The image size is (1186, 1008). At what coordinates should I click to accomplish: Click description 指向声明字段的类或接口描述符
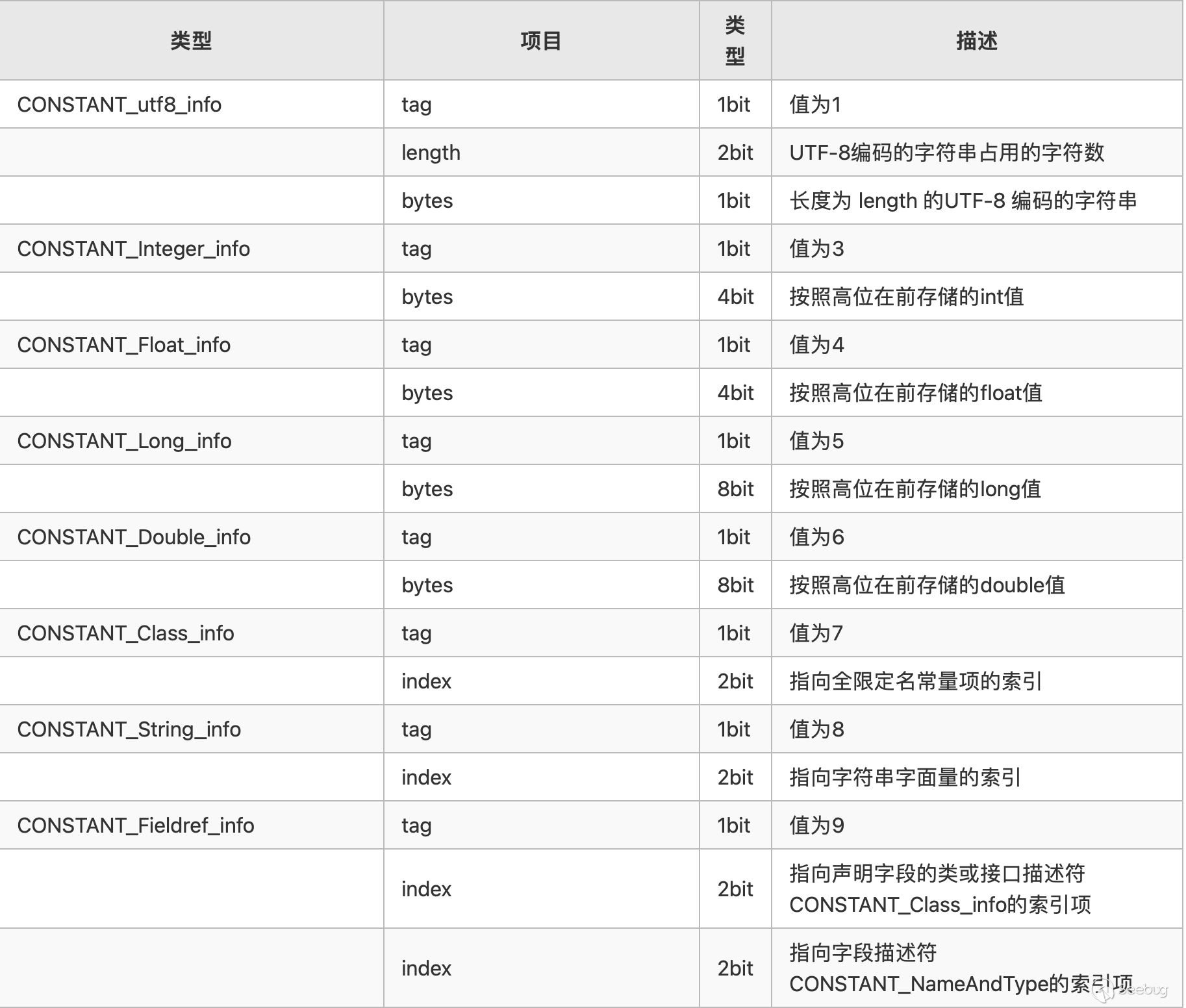937,874
